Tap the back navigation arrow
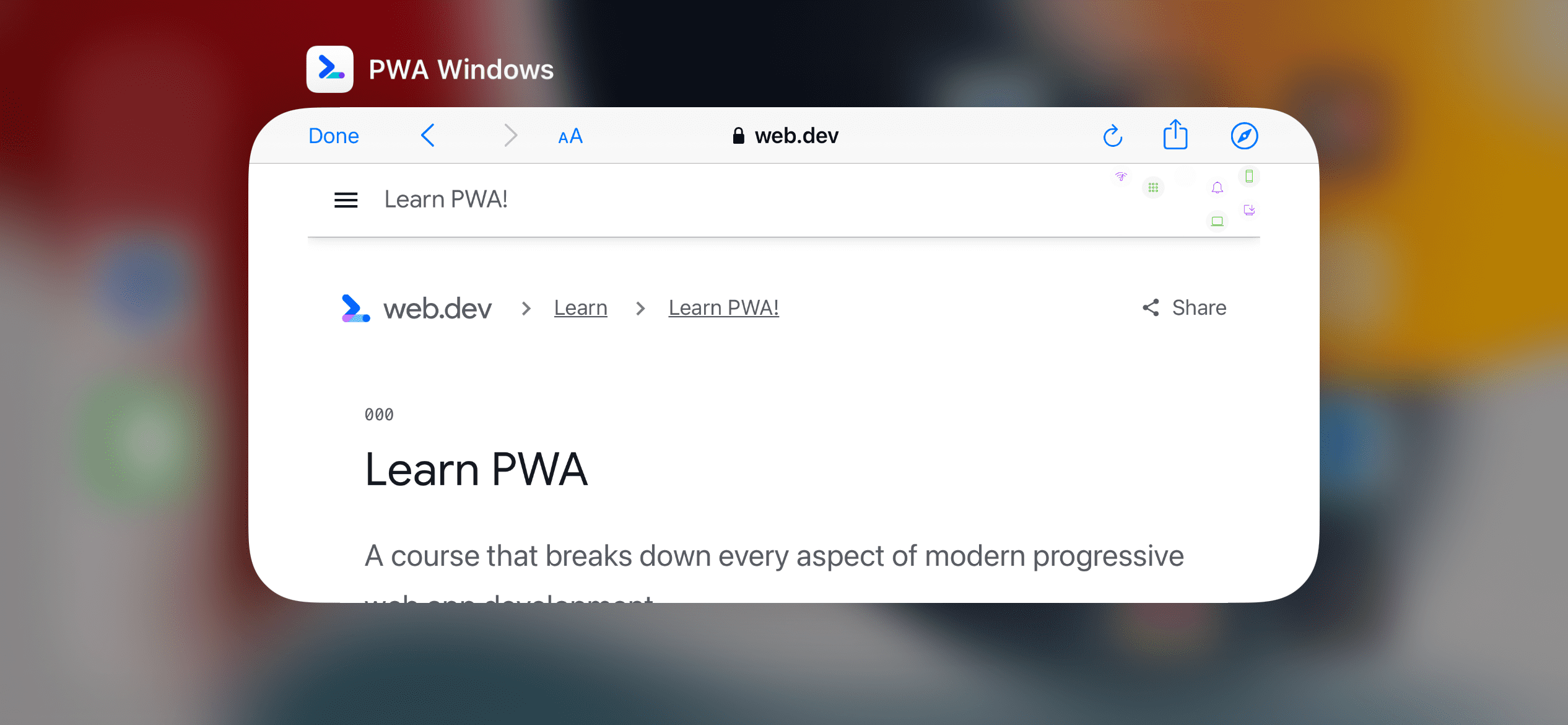The height and width of the screenshot is (725, 1568). 429,135
